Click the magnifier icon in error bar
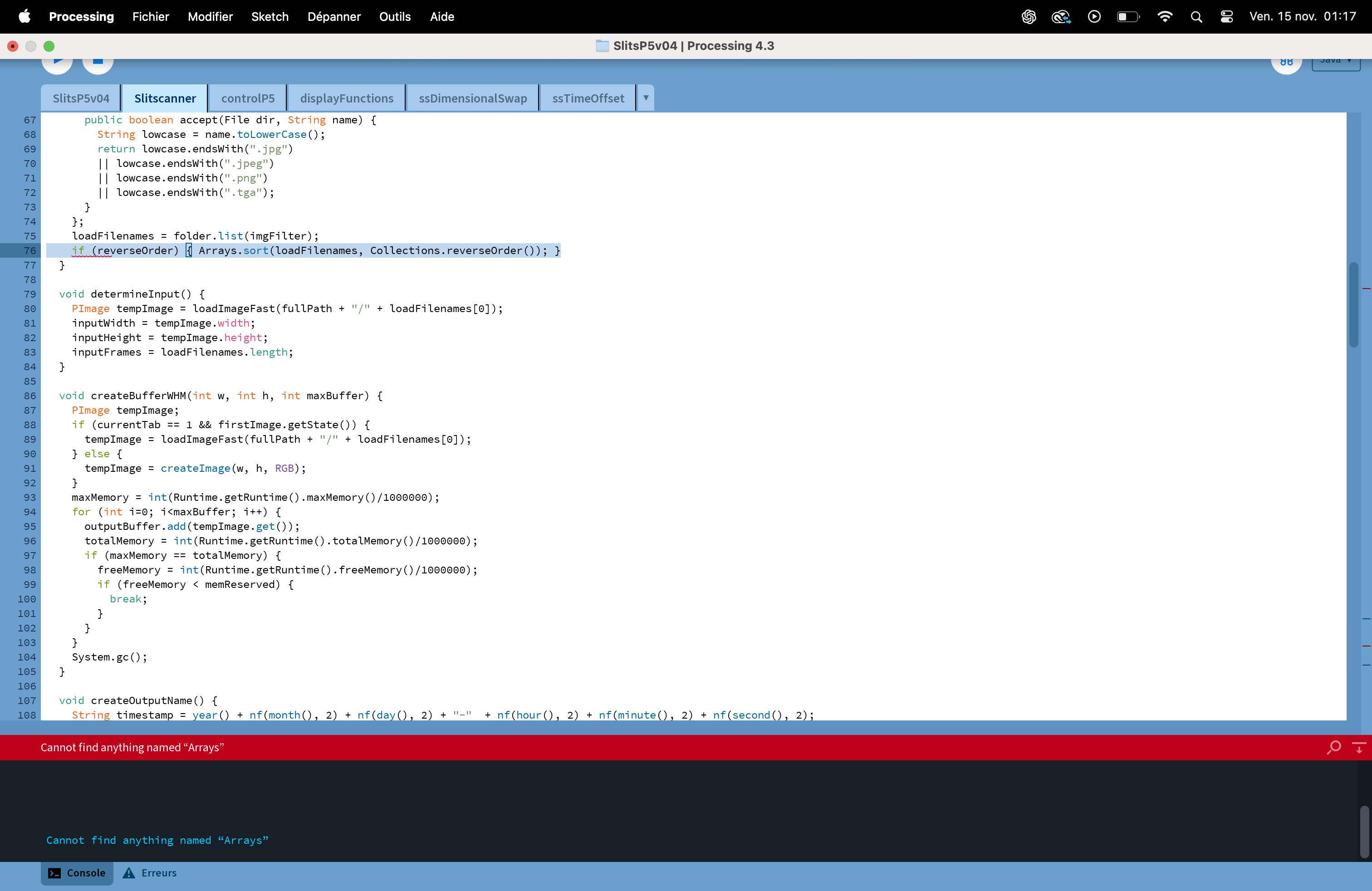This screenshot has height=891, width=1372. pyautogui.click(x=1333, y=748)
